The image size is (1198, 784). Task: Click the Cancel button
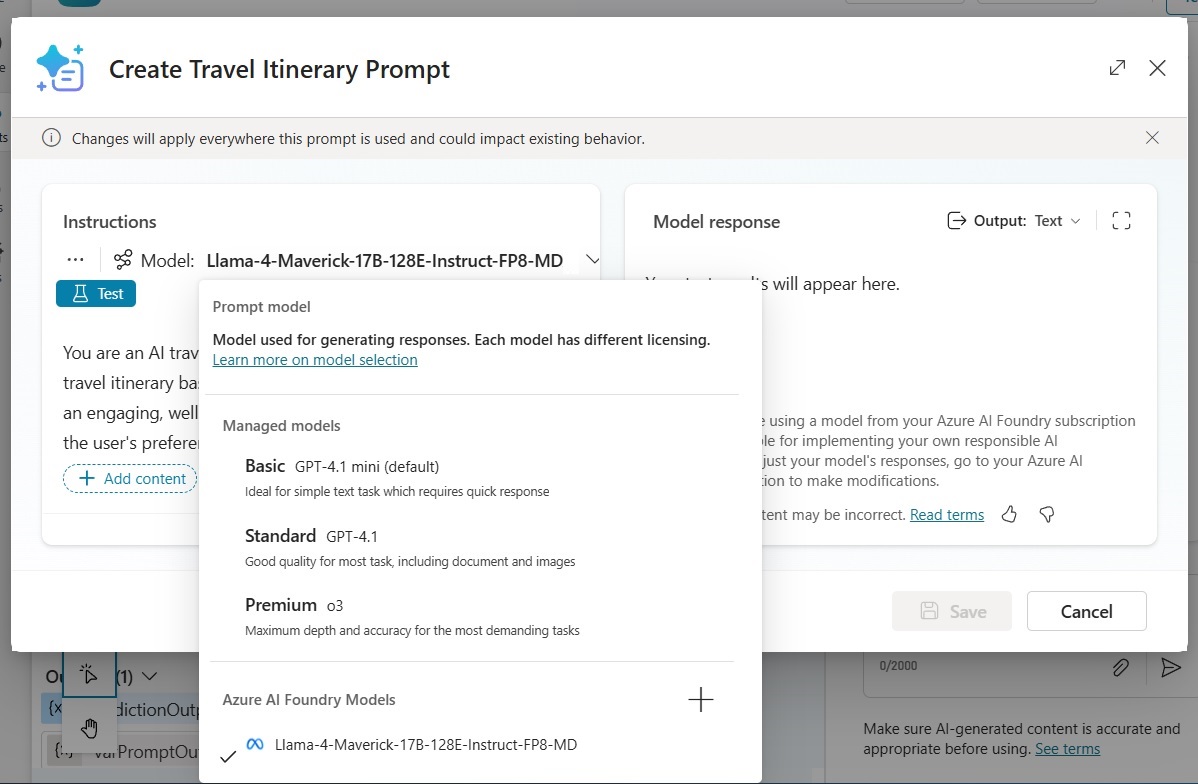[x=1086, y=611]
